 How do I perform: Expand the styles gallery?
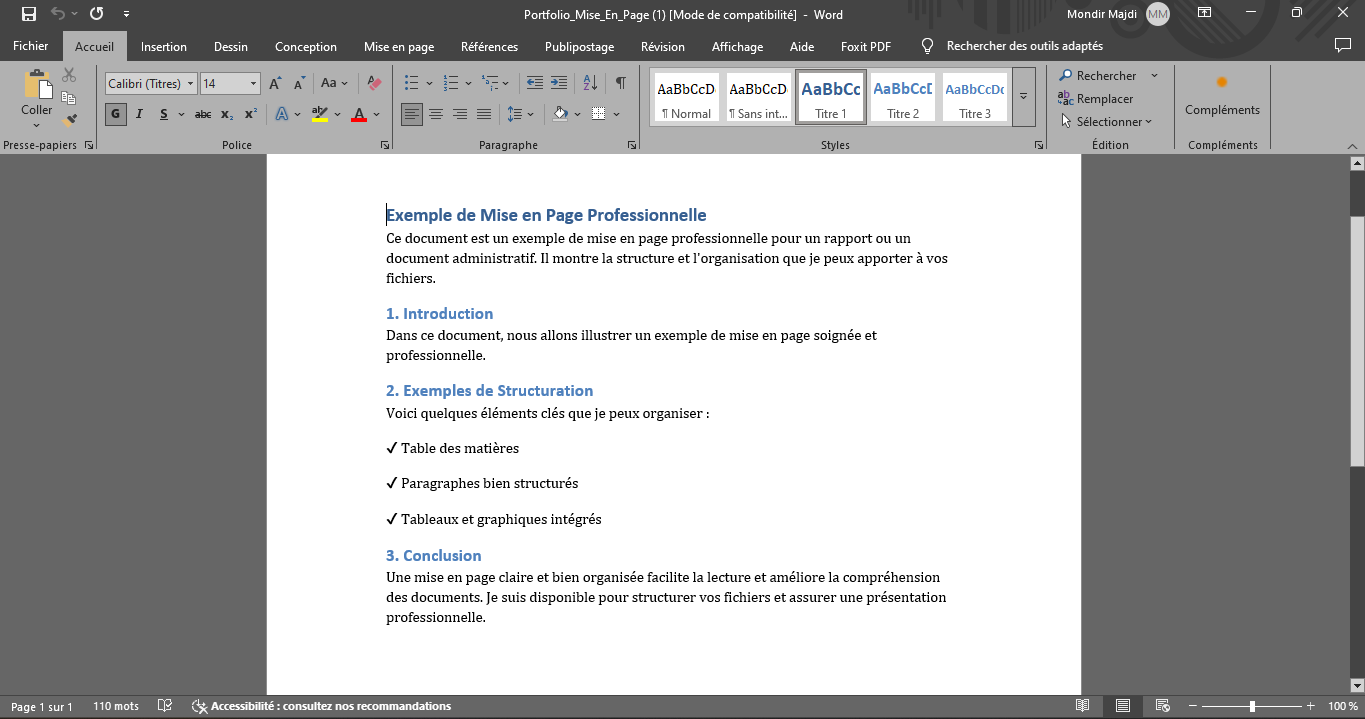(x=1023, y=97)
